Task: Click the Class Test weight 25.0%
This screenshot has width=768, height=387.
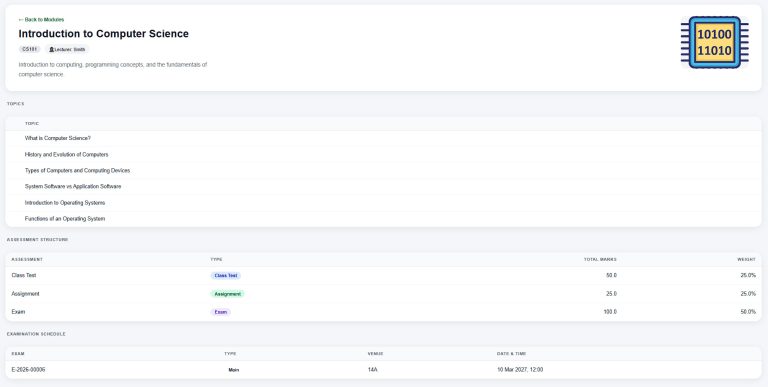Action: [748, 275]
